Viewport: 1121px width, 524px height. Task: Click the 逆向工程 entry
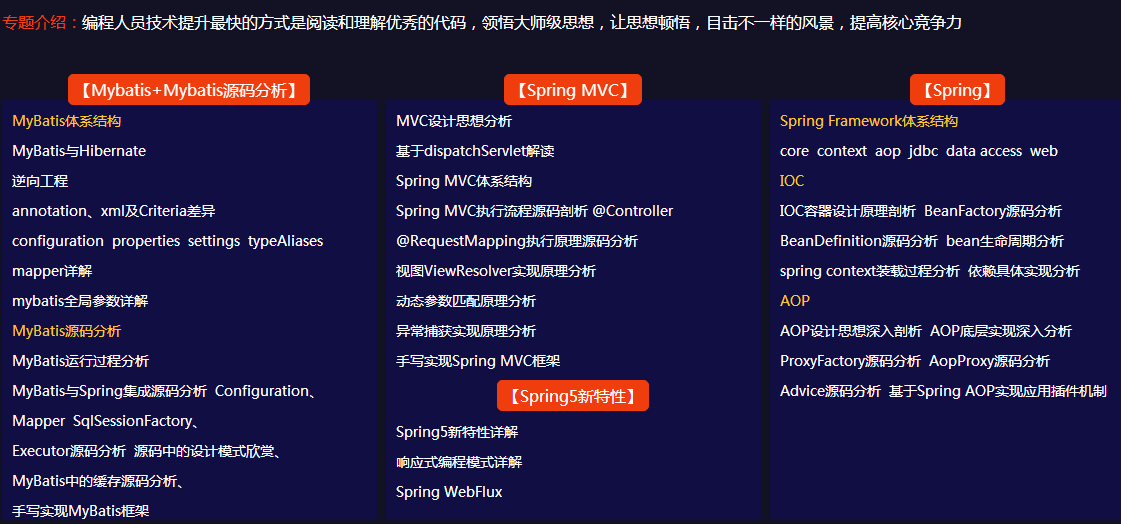pos(40,182)
